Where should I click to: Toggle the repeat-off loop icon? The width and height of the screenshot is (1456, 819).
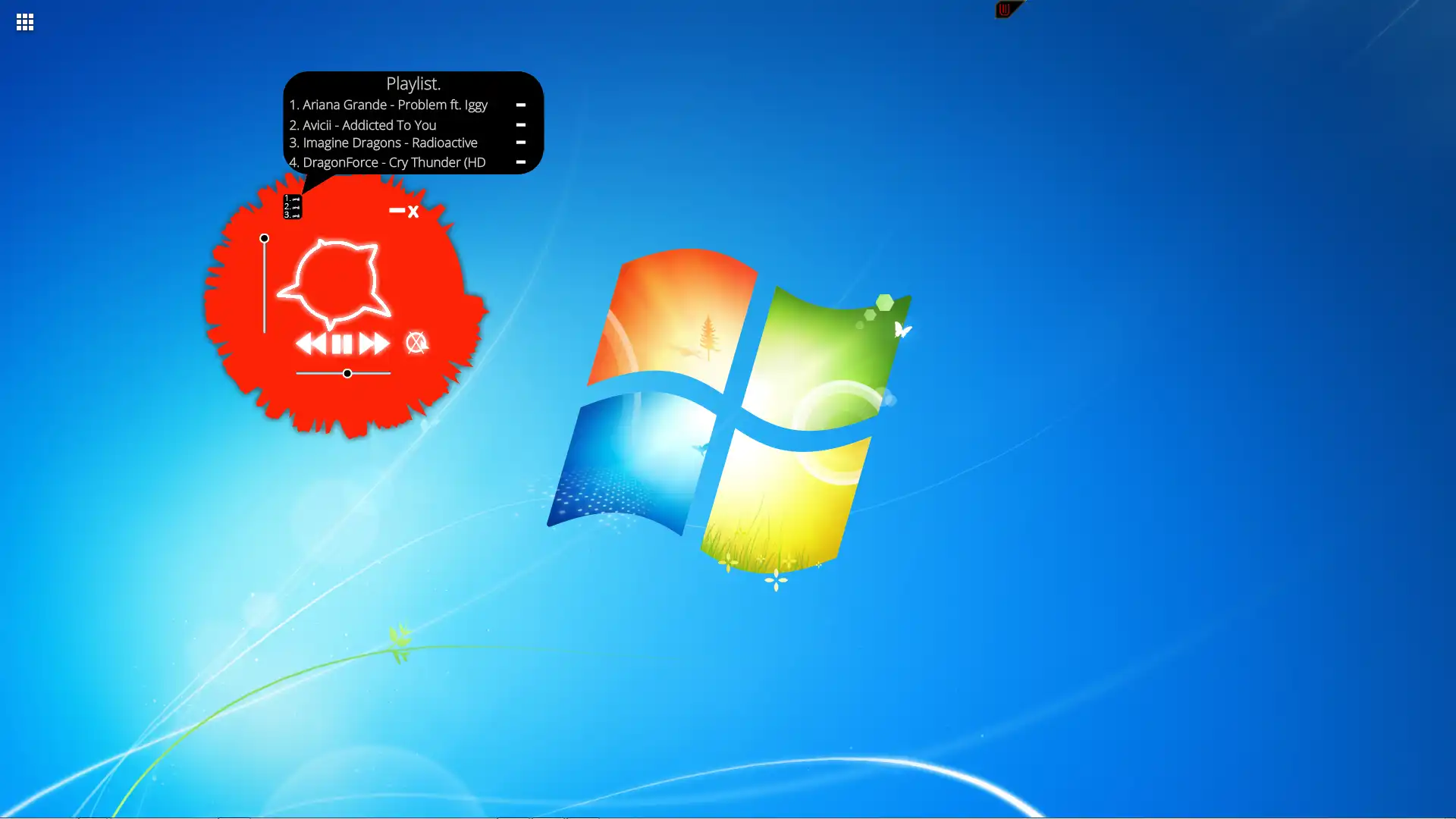[x=416, y=343]
